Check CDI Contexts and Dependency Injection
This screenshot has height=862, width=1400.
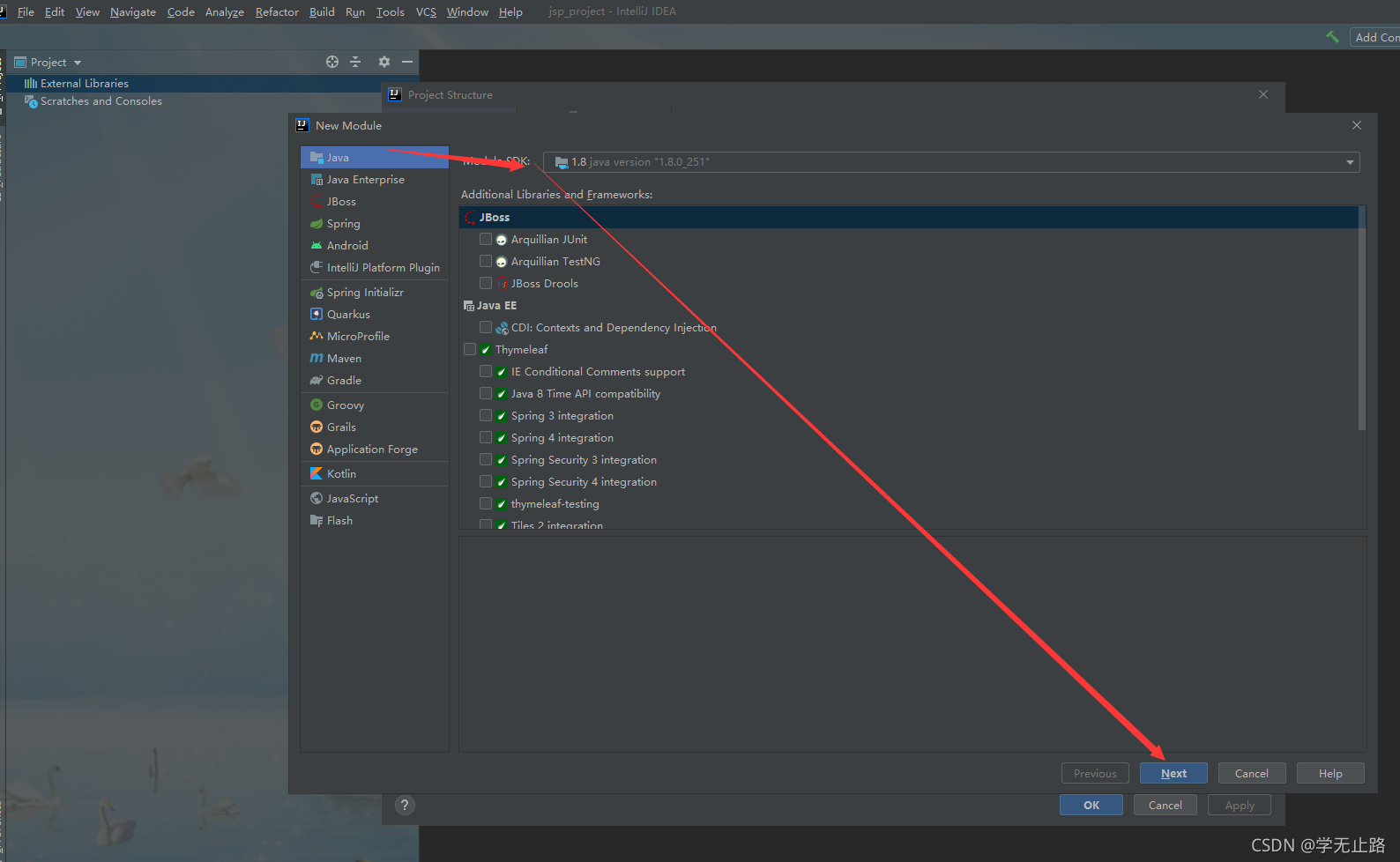(486, 327)
